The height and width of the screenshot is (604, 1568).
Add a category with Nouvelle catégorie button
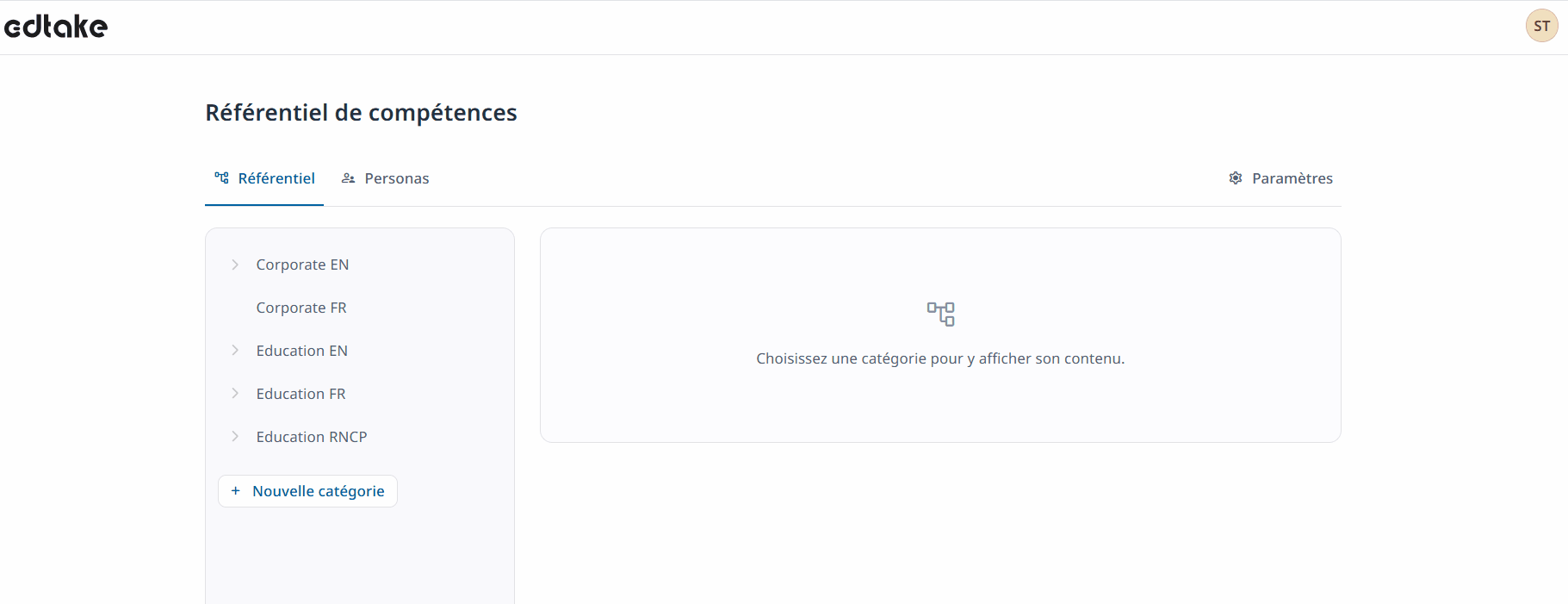pos(318,491)
